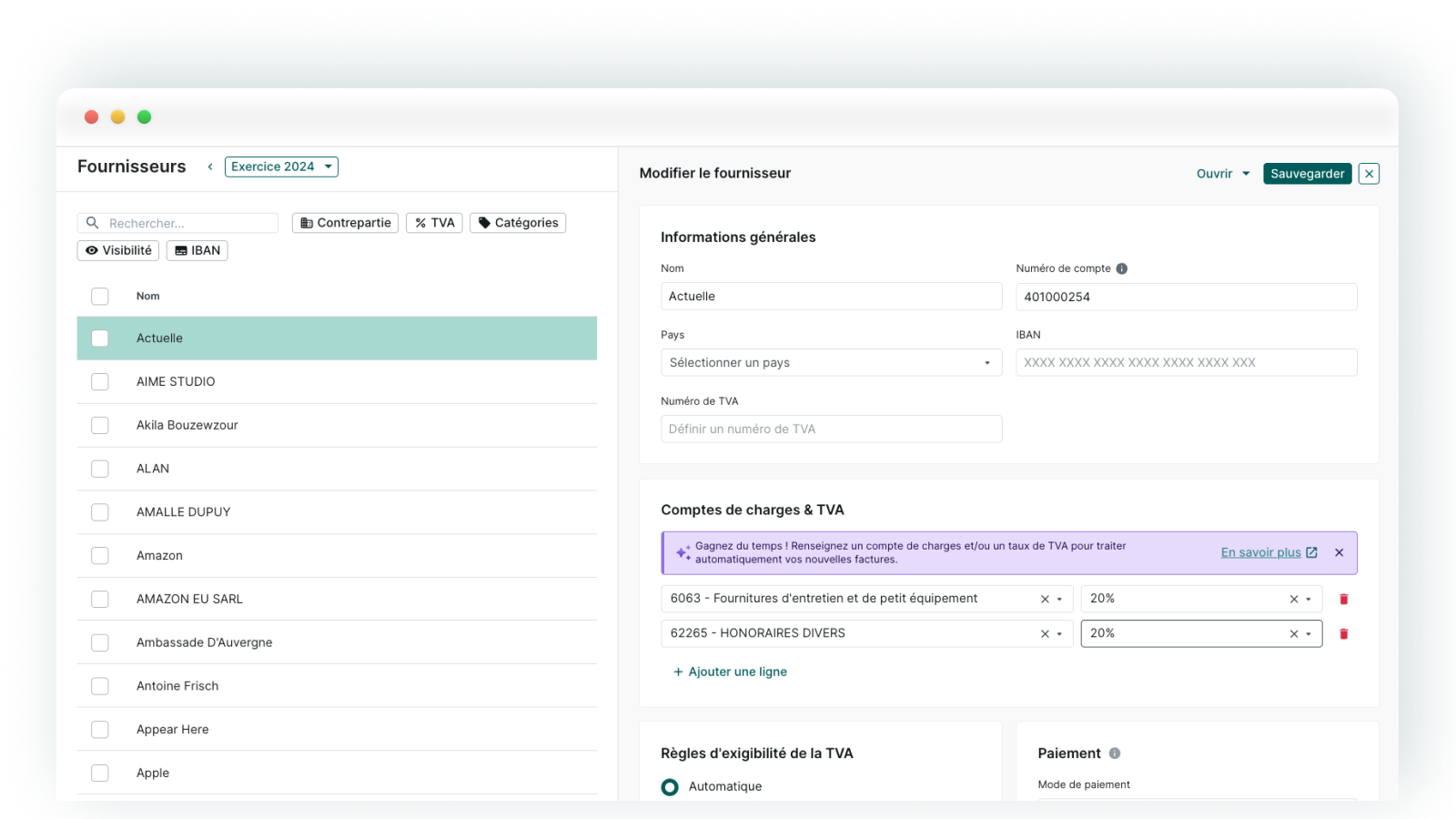Open the Ouvrir dropdown menu
Image resolution: width=1456 pixels, height=819 pixels.
pyautogui.click(x=1223, y=174)
